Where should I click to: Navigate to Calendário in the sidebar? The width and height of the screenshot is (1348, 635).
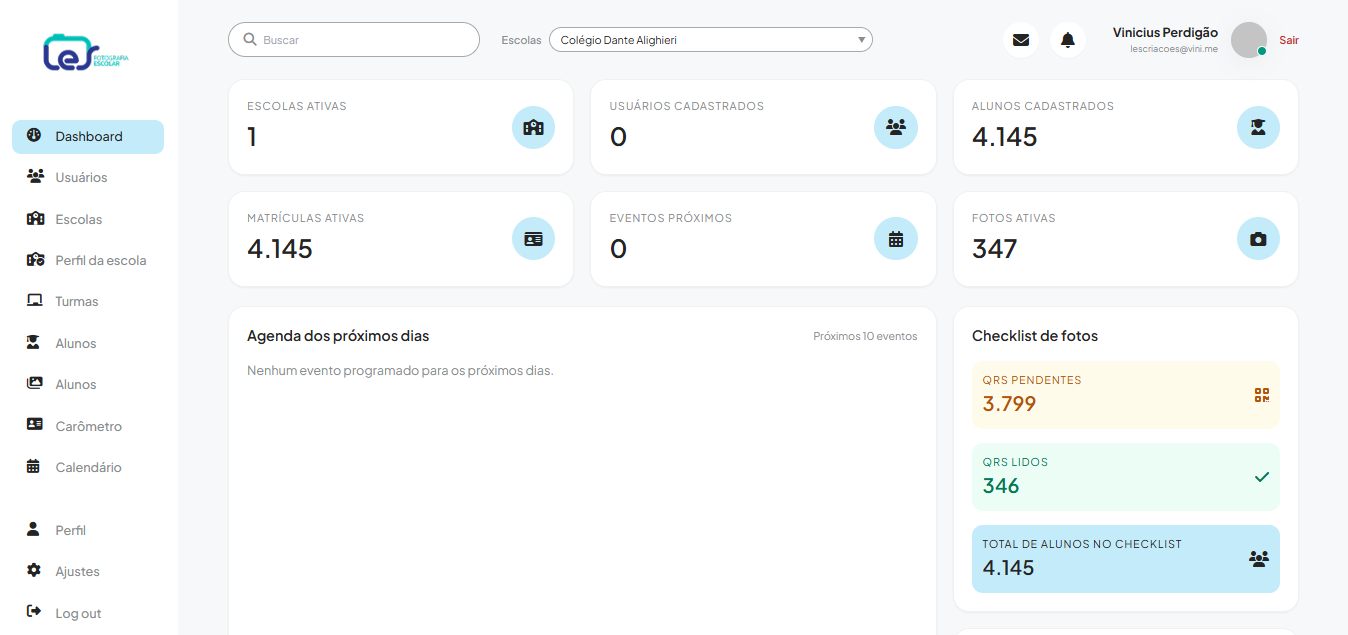pos(88,468)
